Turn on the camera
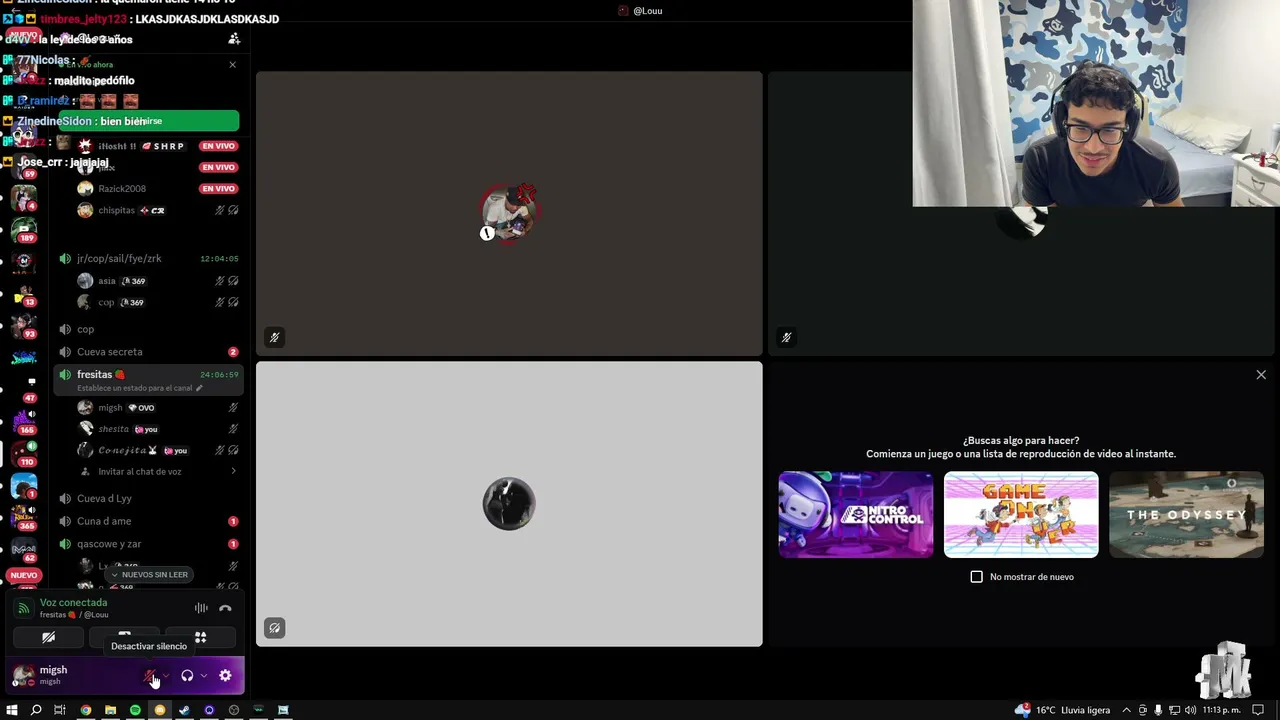This screenshot has width=1280, height=720. [x=48, y=637]
